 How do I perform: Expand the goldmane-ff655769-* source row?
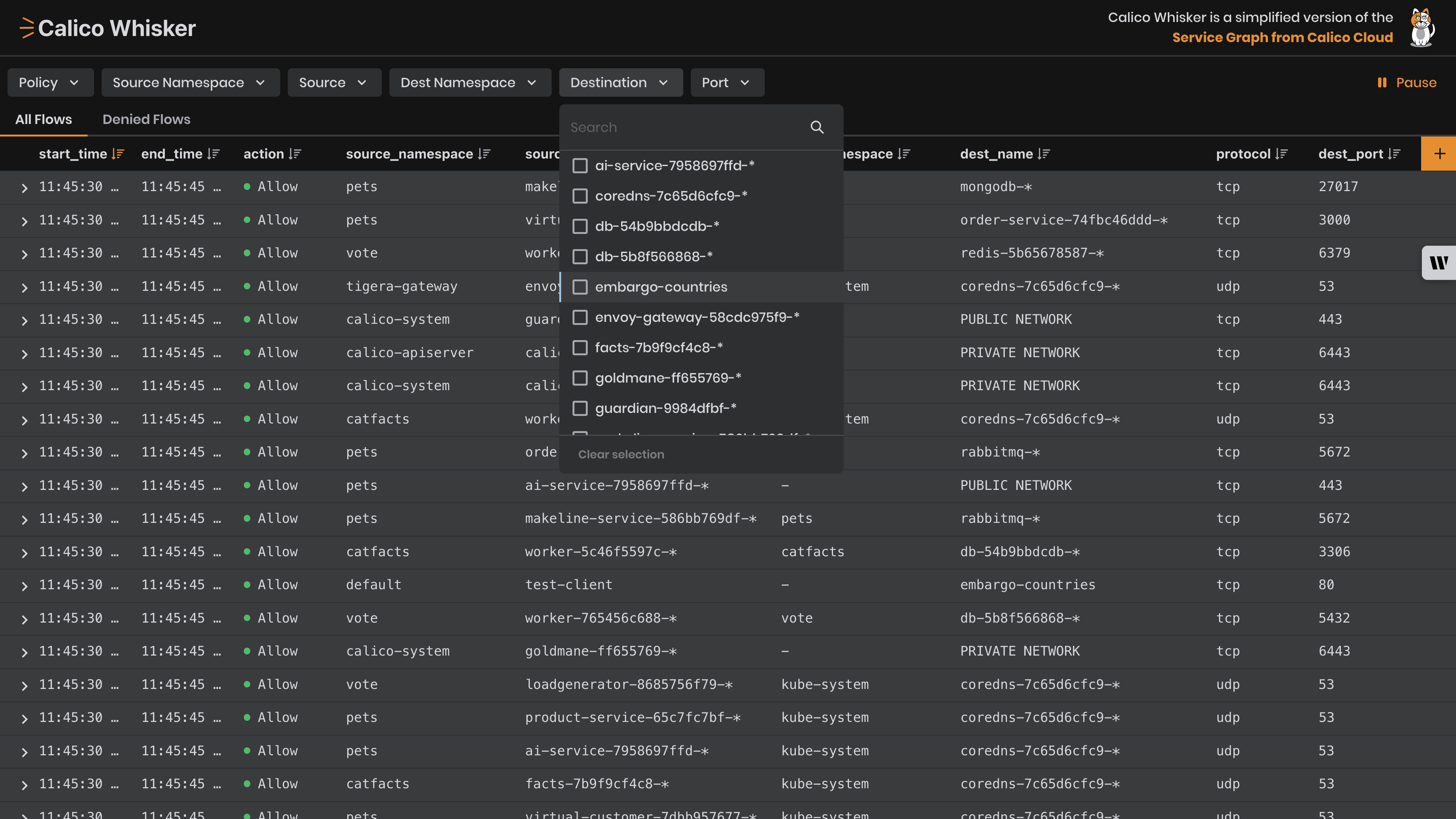coord(24,652)
